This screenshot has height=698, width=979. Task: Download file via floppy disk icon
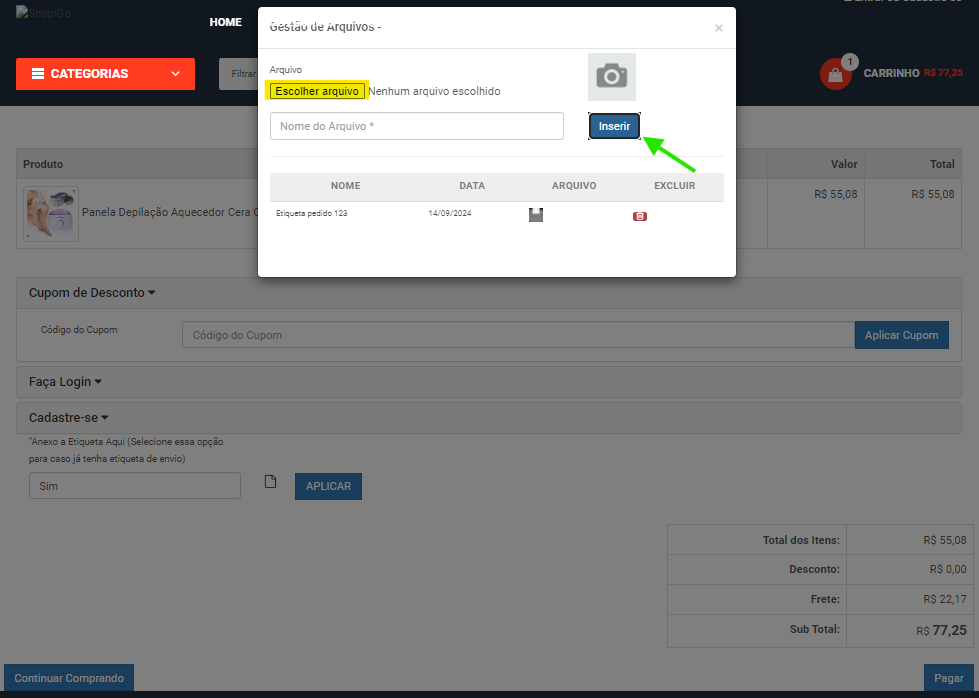point(536,215)
